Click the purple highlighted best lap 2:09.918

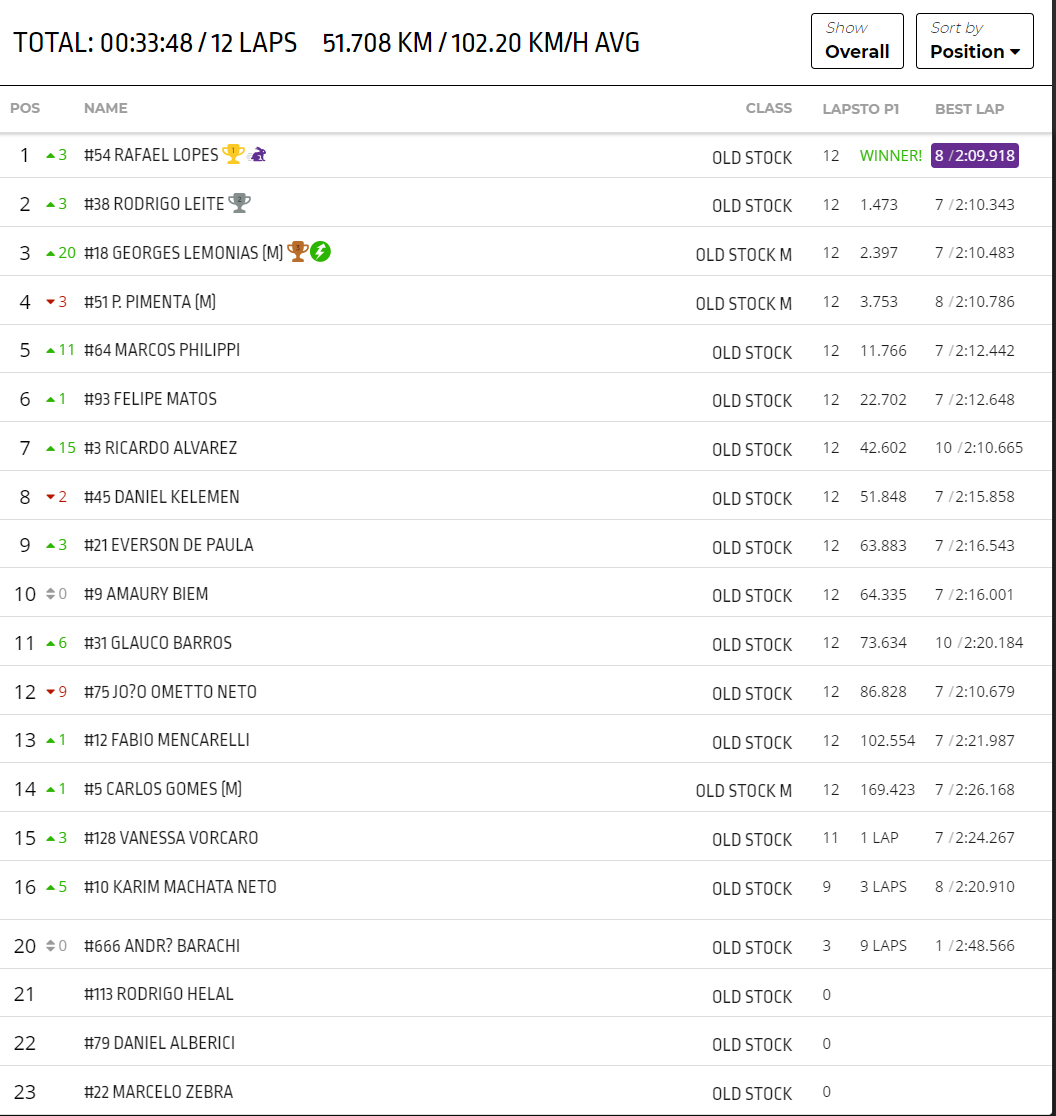(x=974, y=156)
